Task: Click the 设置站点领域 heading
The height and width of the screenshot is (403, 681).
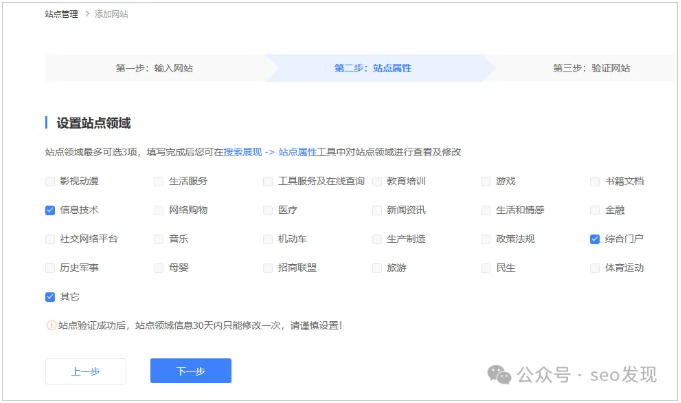Action: (x=93, y=123)
